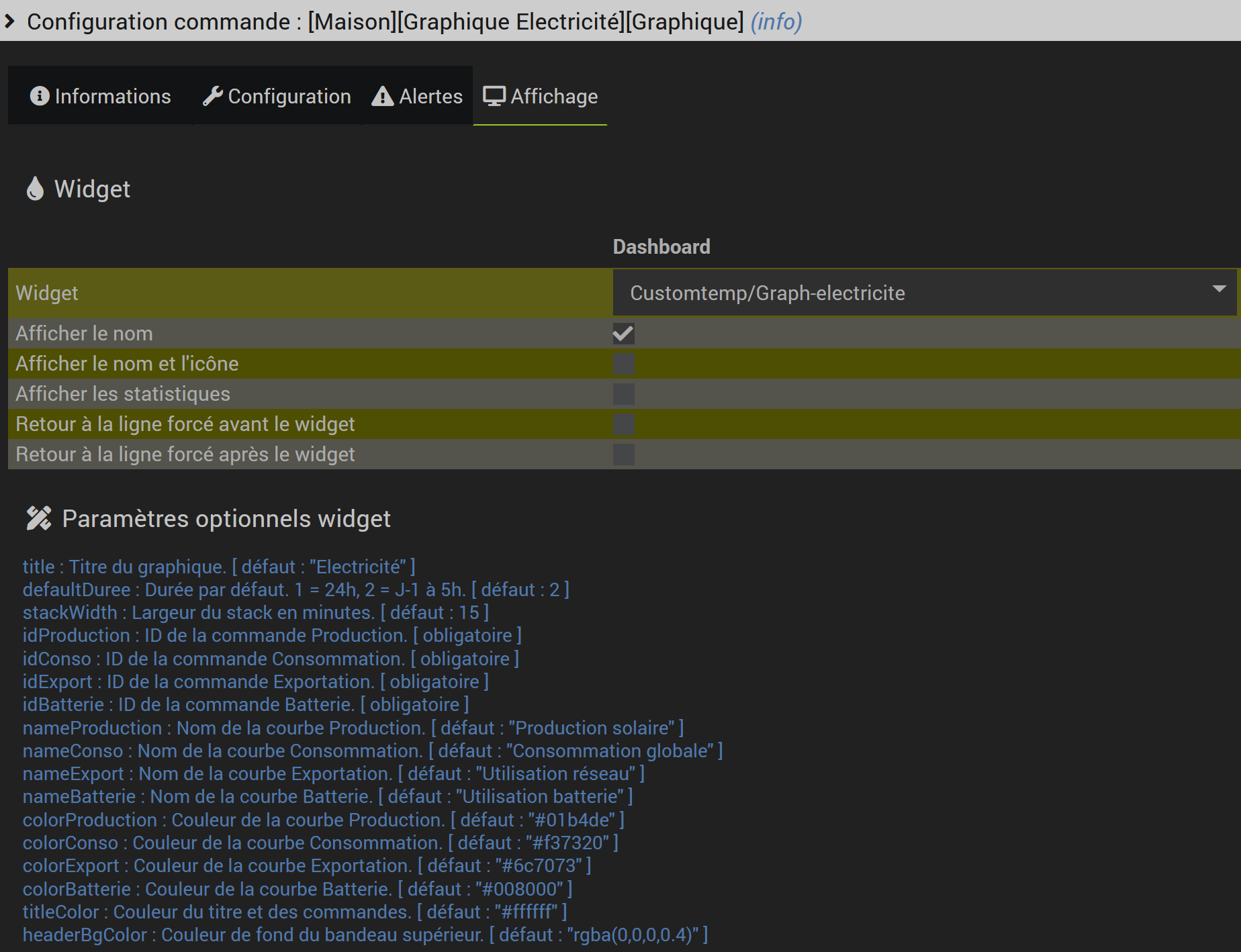Viewport: 1241px width, 952px height.
Task: Uncheck the 'Afficher le nom' checkbox
Action: 623,334
